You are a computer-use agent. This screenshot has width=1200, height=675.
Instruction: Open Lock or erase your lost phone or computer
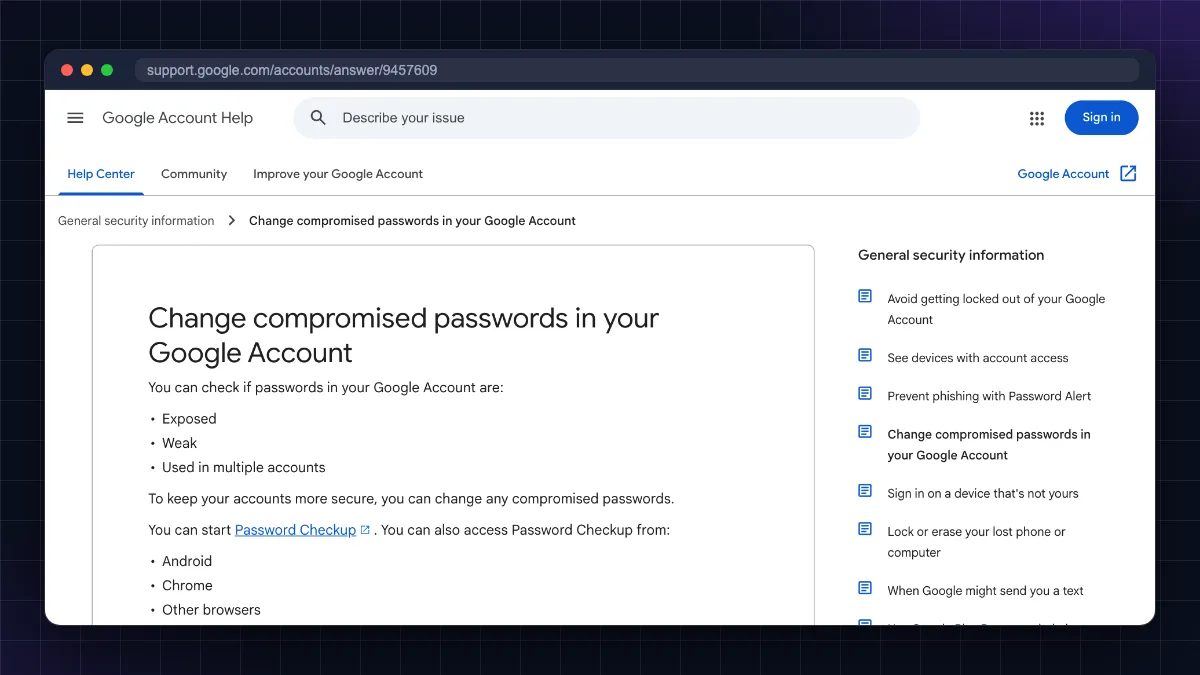pyautogui.click(x=976, y=542)
